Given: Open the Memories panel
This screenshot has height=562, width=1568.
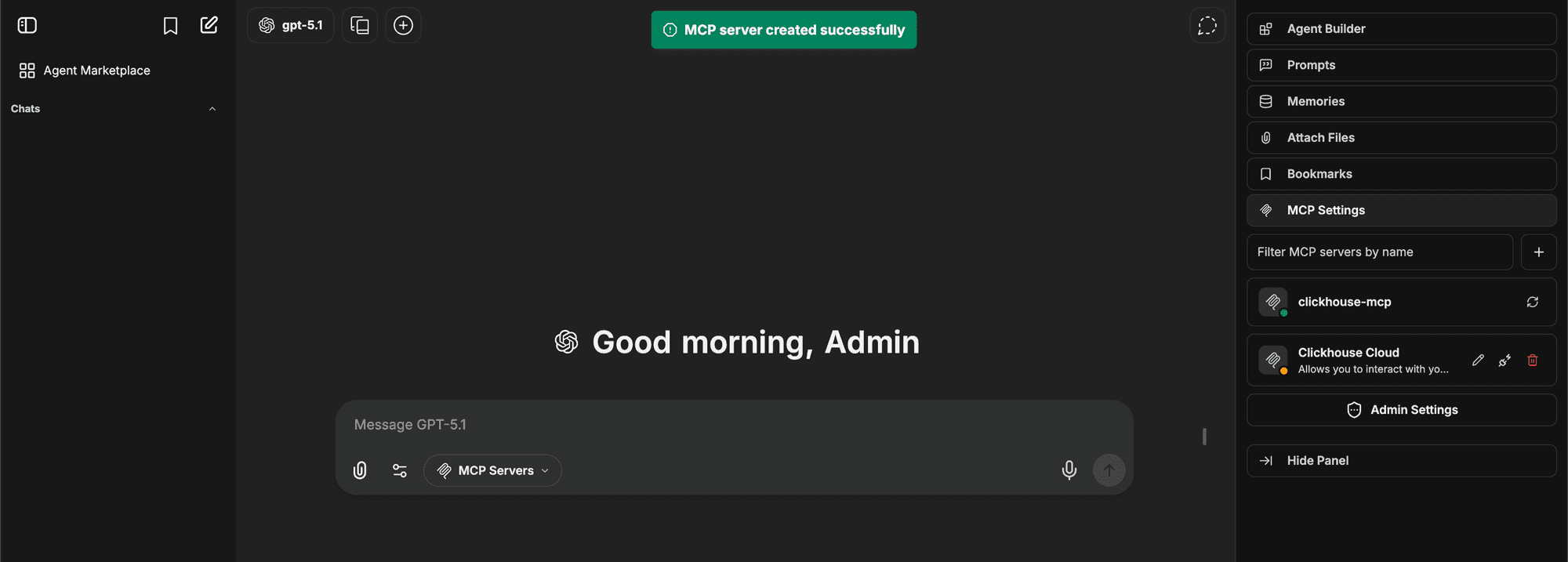Looking at the screenshot, I should point(1402,101).
